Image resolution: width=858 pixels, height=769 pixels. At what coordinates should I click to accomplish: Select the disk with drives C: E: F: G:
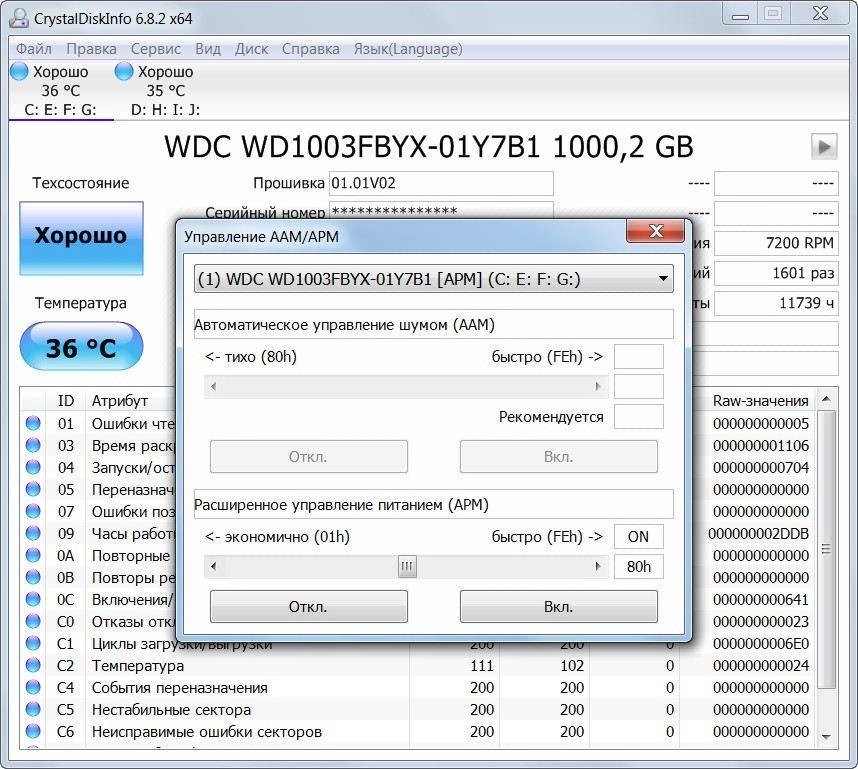click(x=60, y=90)
